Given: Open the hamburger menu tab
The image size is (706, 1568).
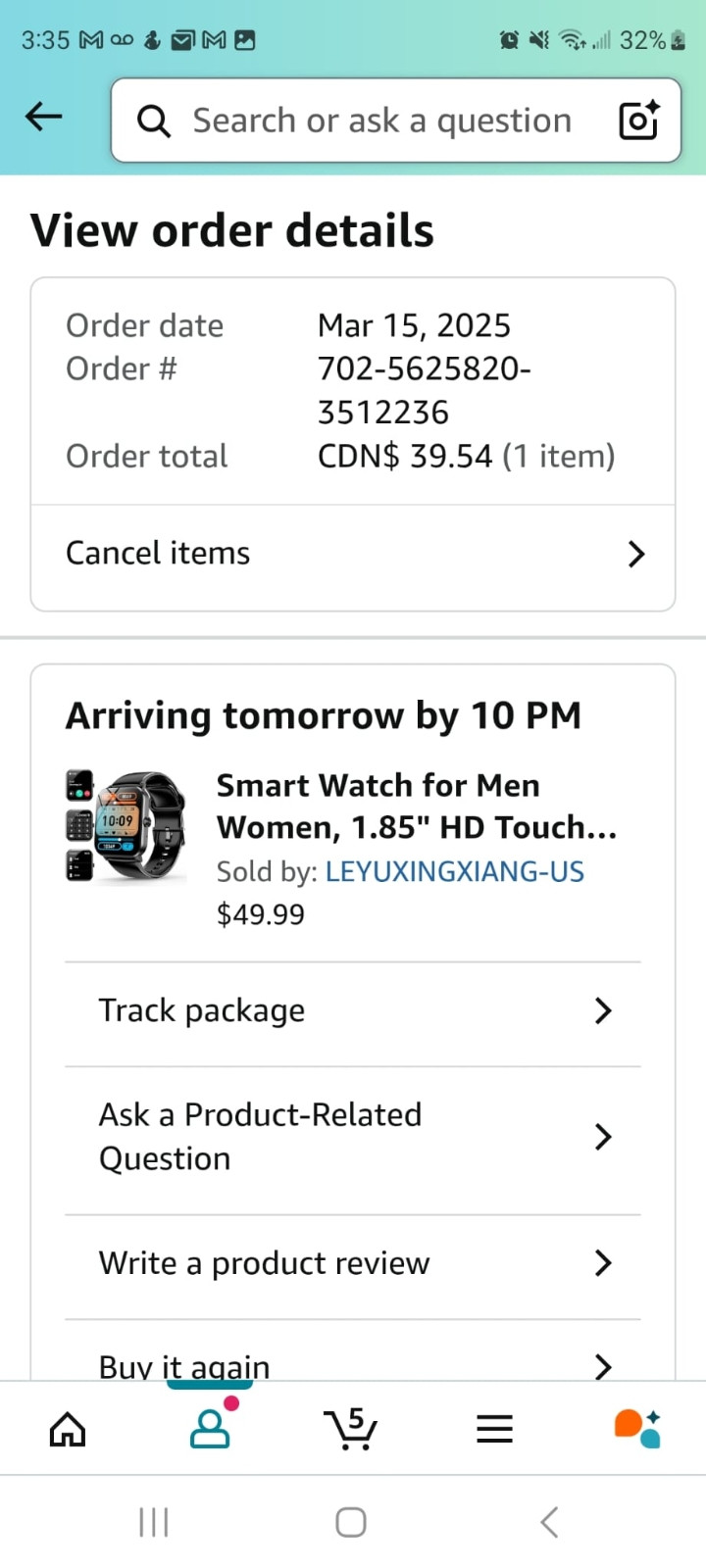Looking at the screenshot, I should (494, 1430).
